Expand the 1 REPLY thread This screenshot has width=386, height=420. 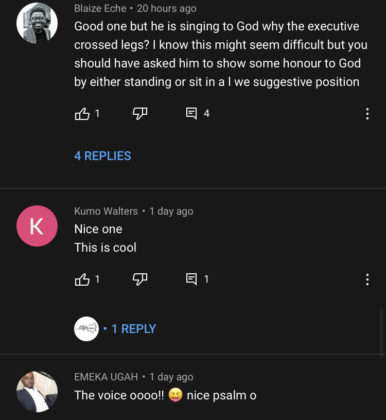(x=134, y=329)
